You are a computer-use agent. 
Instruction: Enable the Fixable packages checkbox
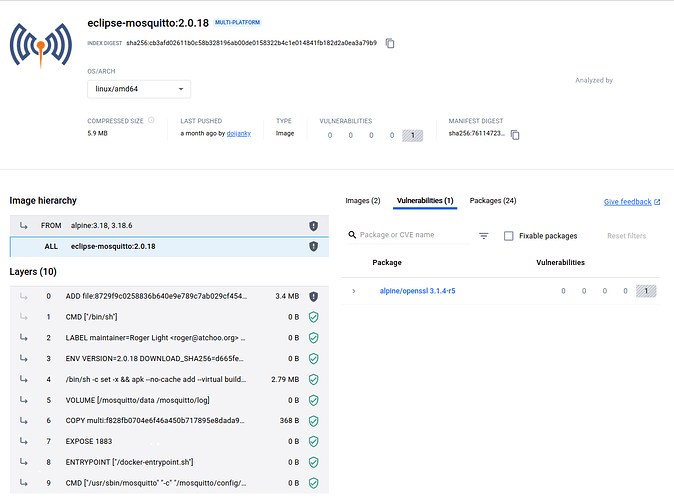tap(509, 236)
